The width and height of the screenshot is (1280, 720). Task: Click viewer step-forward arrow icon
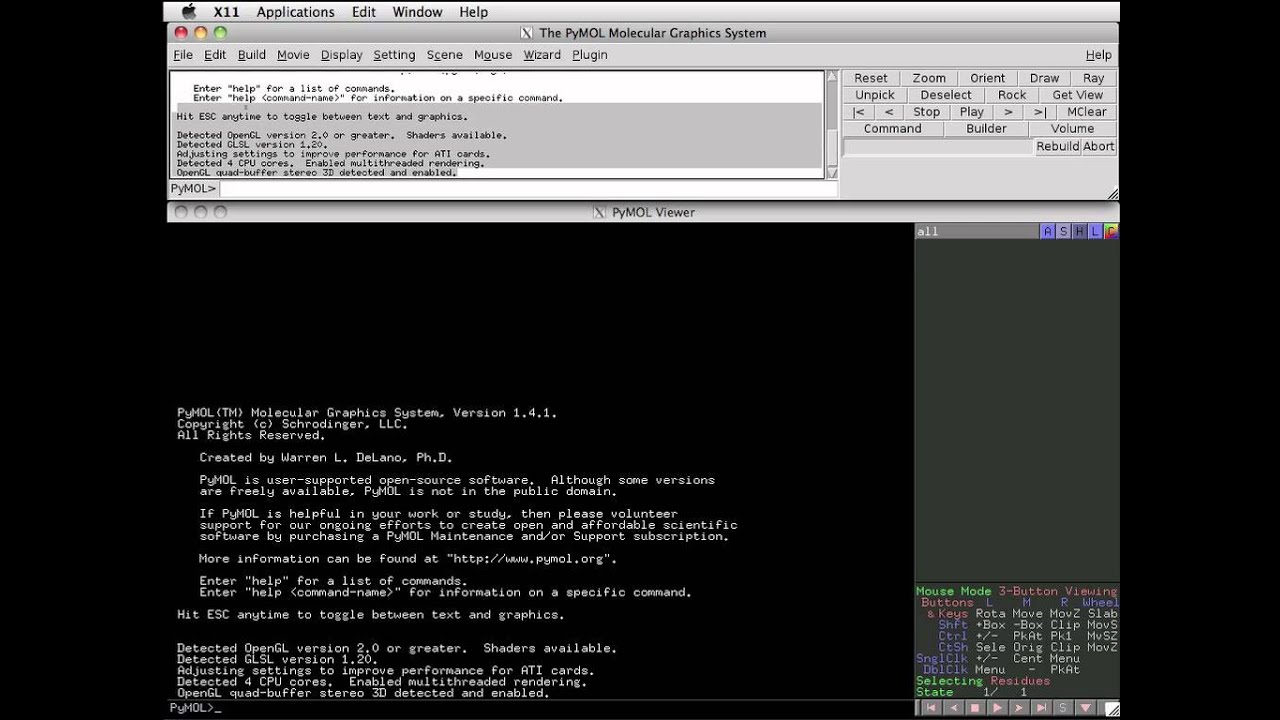tap(1019, 708)
